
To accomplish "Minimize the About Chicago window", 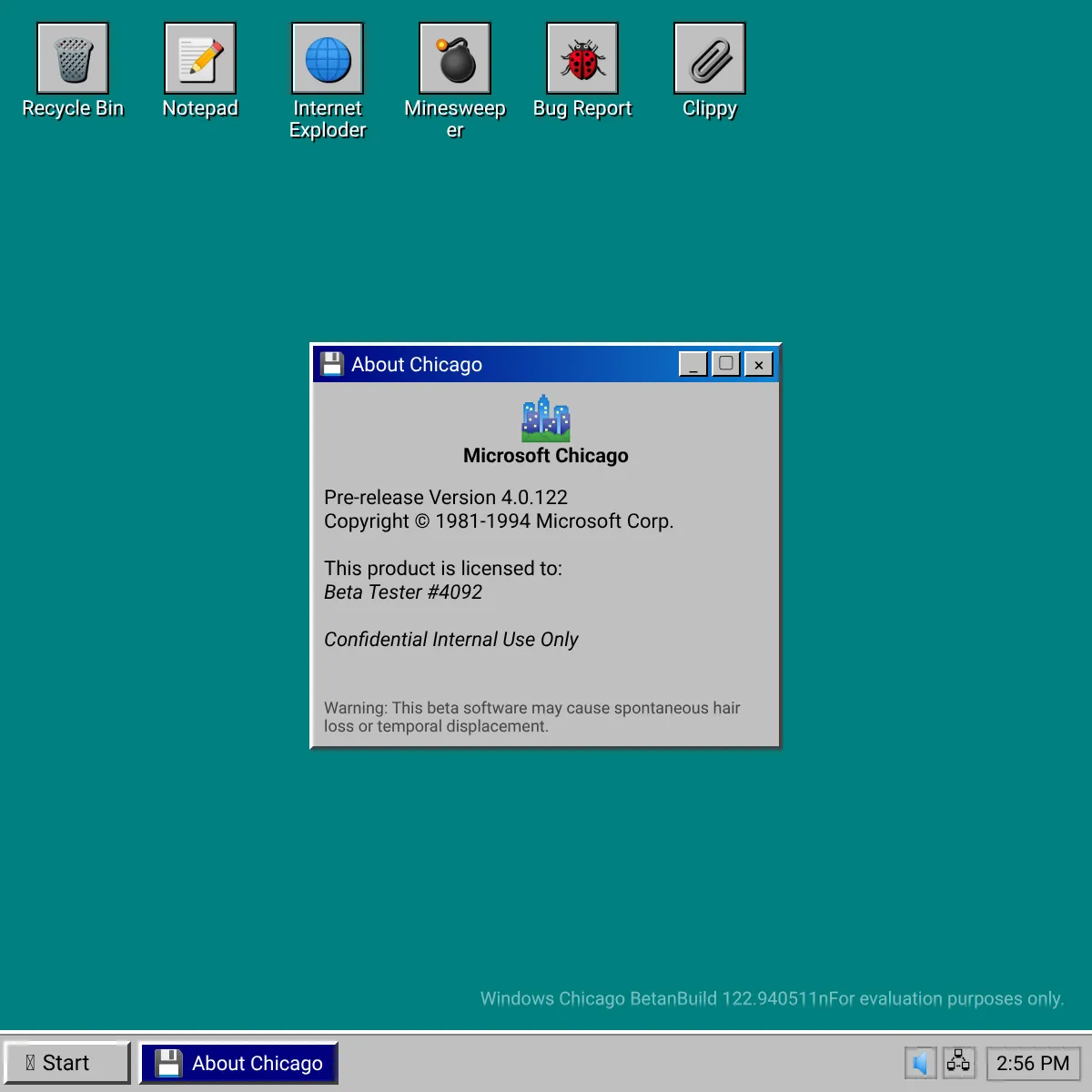I will coord(693,364).
